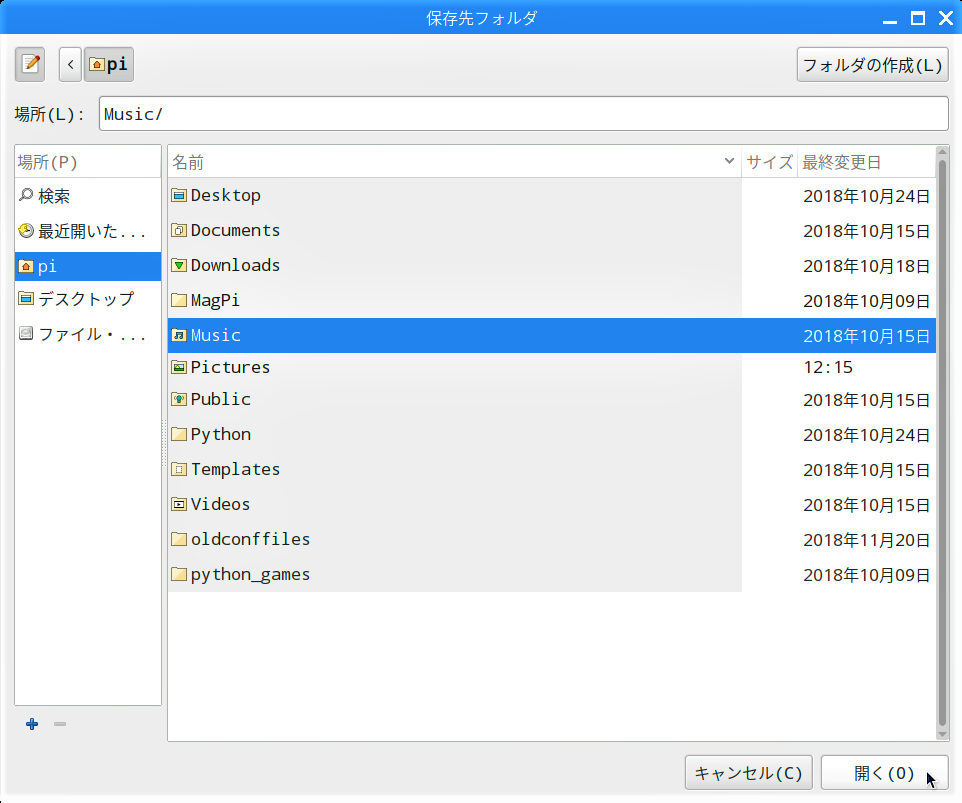Select the pi home path button
Image resolution: width=962 pixels, height=803 pixels.
(109, 65)
